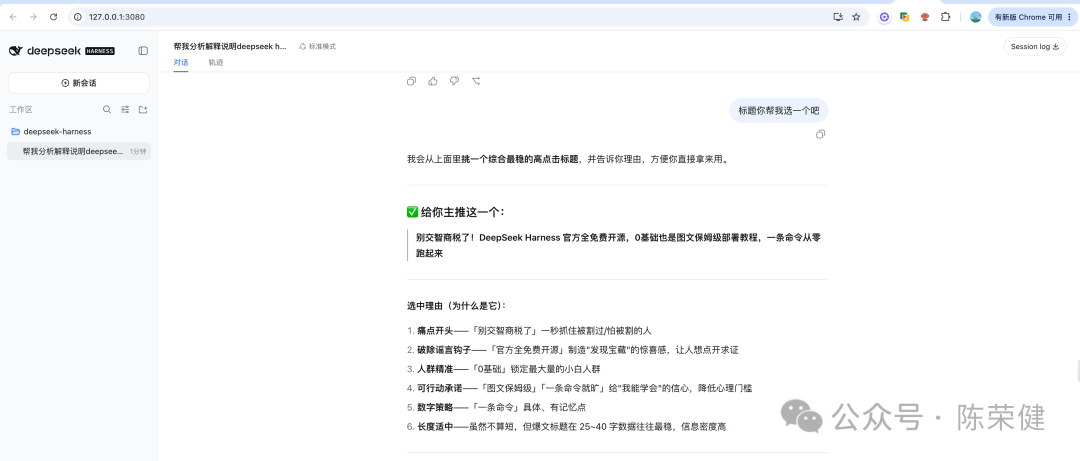Share or branch the reply via the arrow icon

[476, 81]
